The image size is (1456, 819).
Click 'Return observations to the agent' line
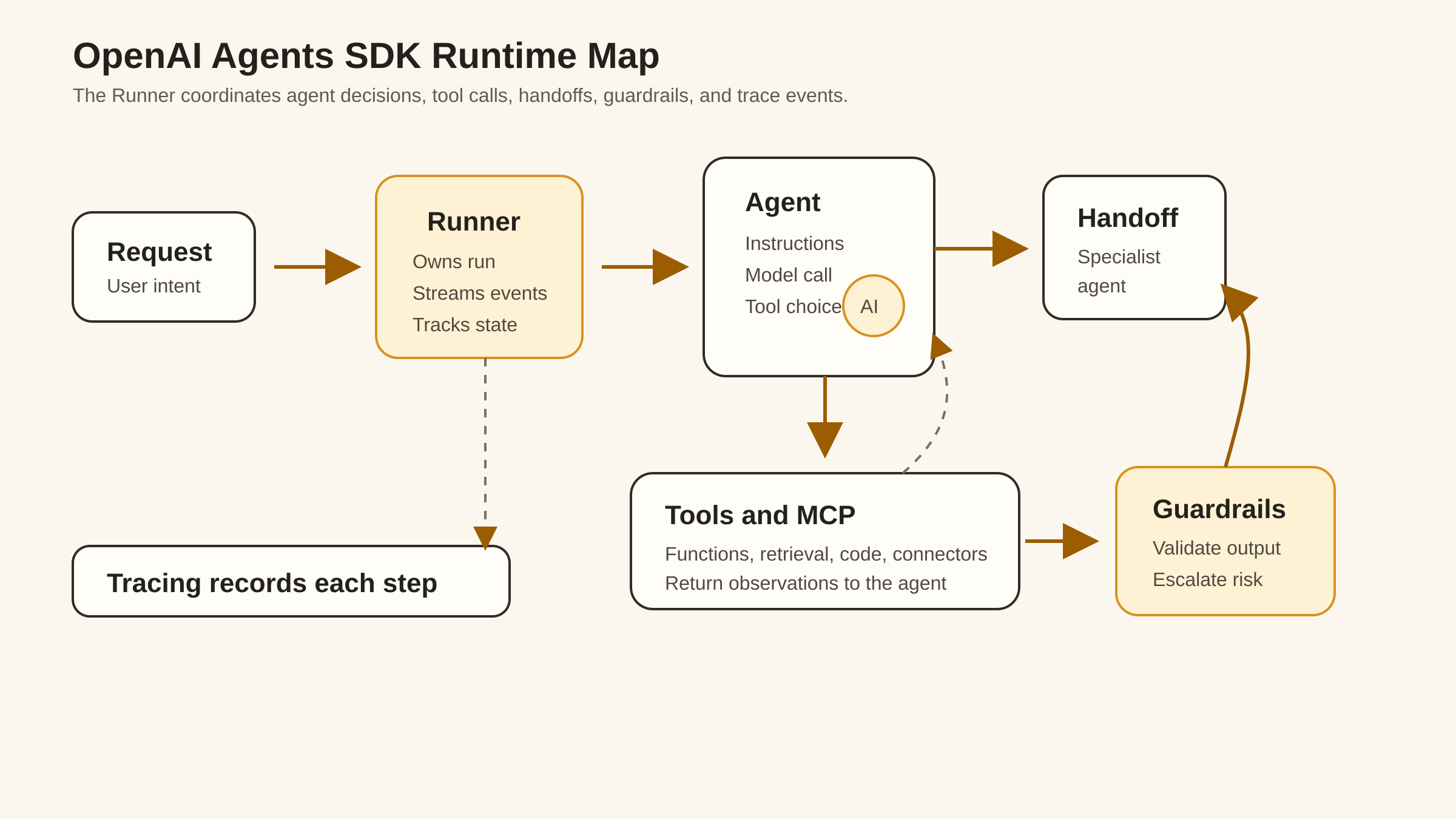(805, 583)
